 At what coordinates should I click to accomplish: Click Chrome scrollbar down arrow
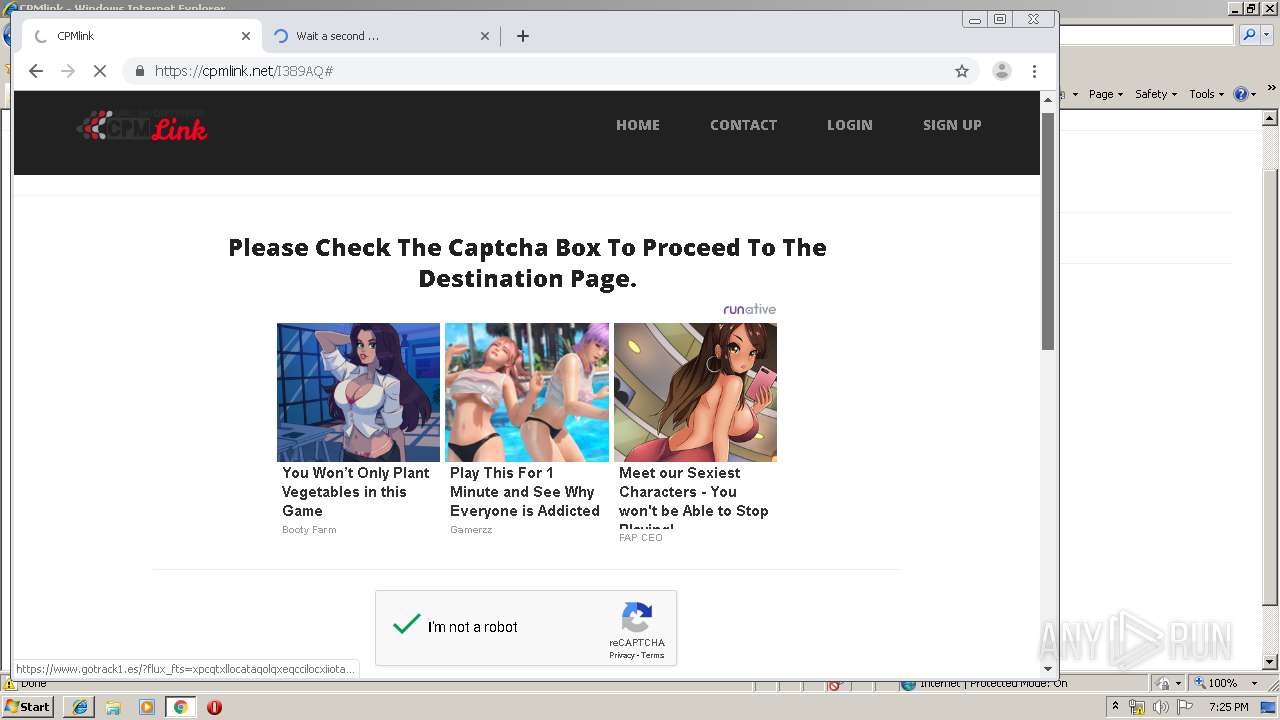[x=1048, y=668]
